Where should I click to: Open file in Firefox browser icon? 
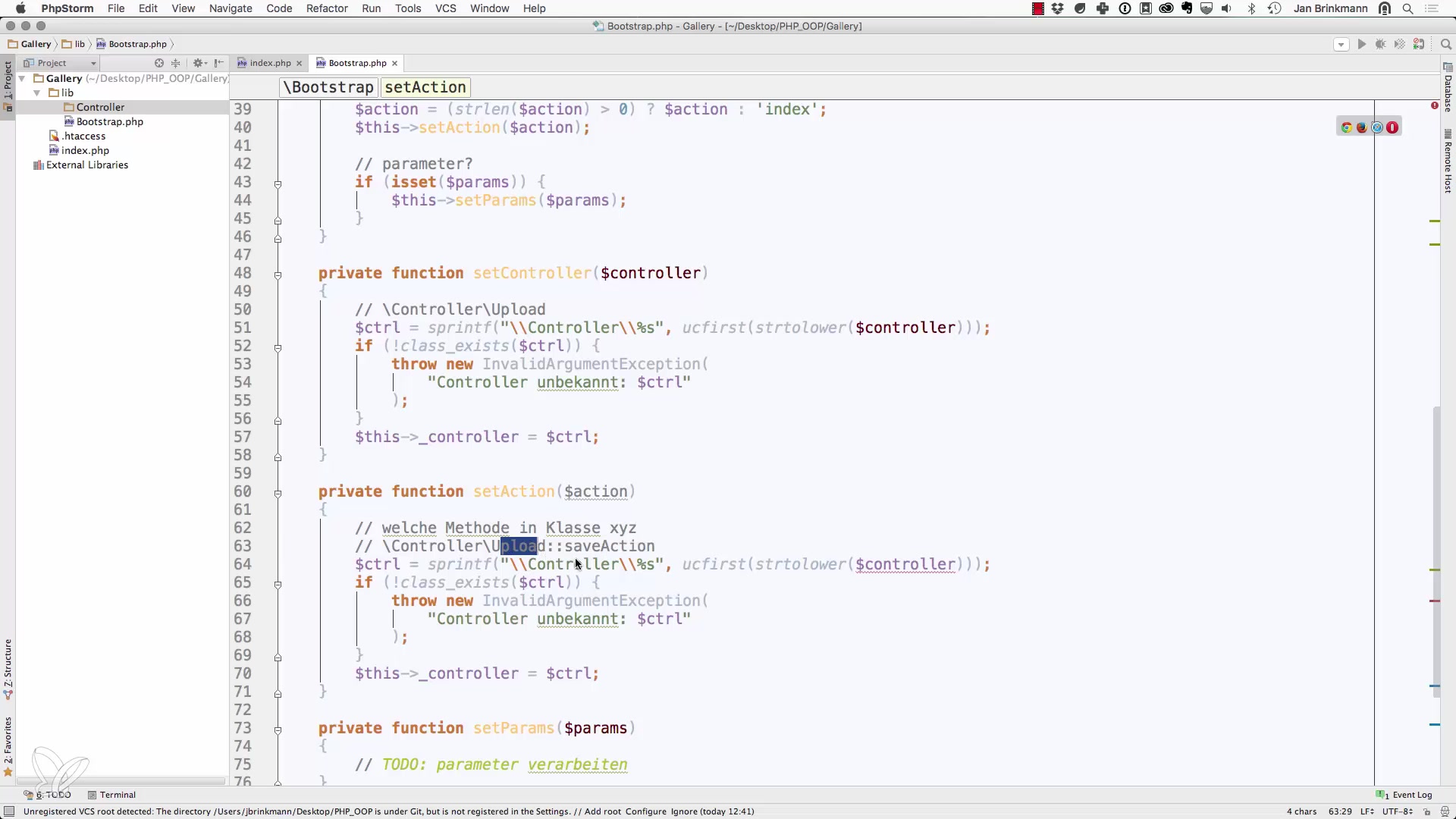coord(1362,127)
